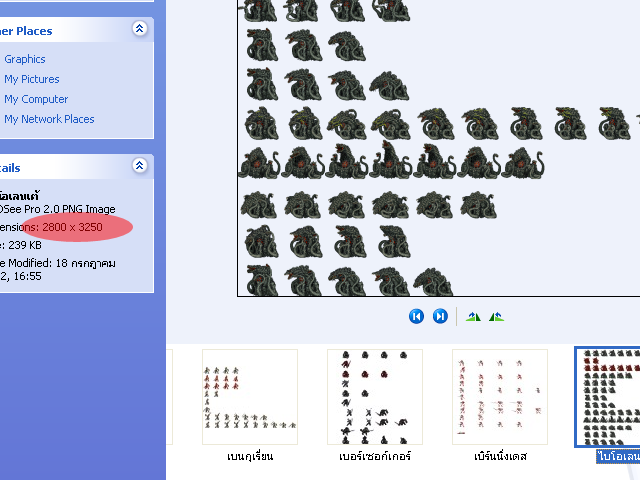Click the large sprite sheet preview image
The width and height of the screenshot is (640, 480).
[439, 148]
